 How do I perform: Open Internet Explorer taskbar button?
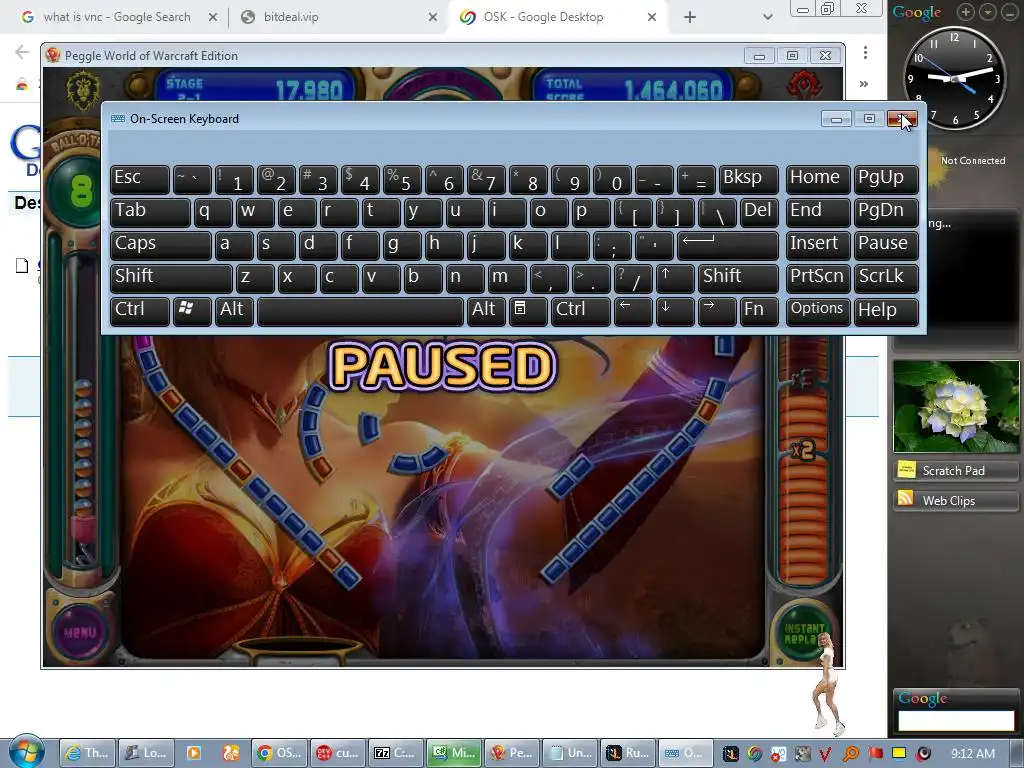(x=87, y=753)
